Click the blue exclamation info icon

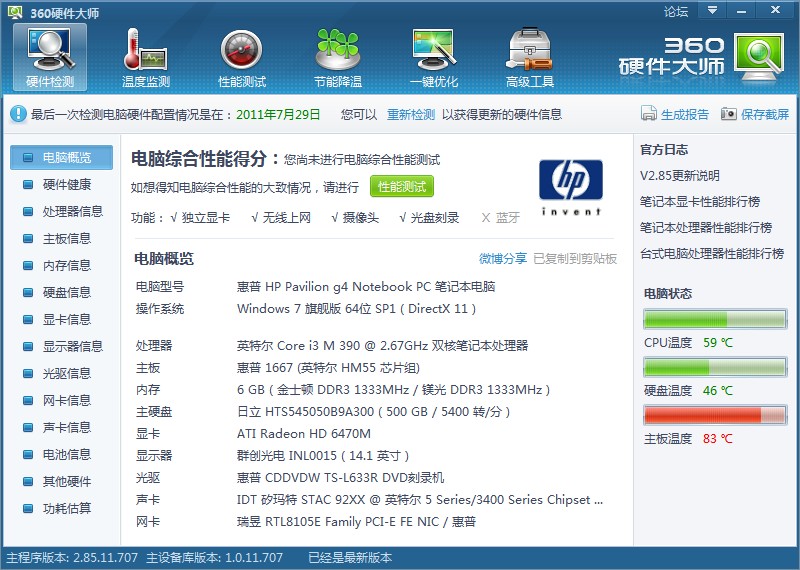[18, 114]
